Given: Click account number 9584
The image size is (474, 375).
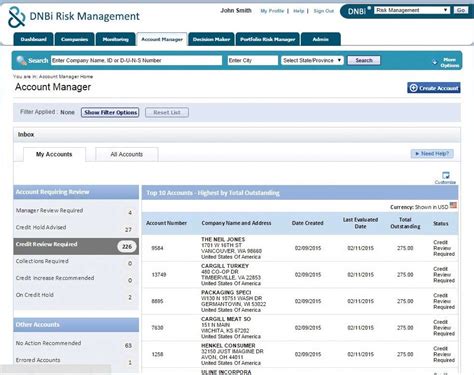Looking at the screenshot, I should tap(157, 248).
